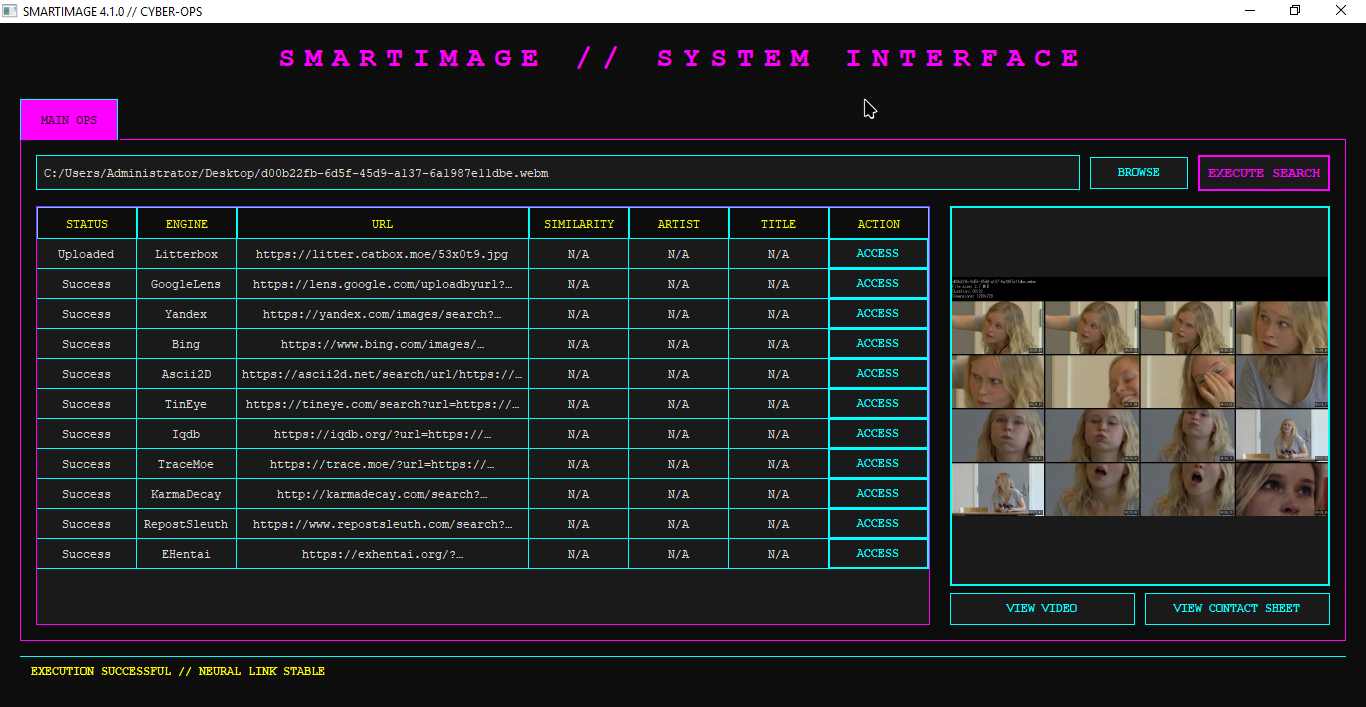Click EXECUTE SEARCH button
1366x707 pixels.
coord(1264,173)
